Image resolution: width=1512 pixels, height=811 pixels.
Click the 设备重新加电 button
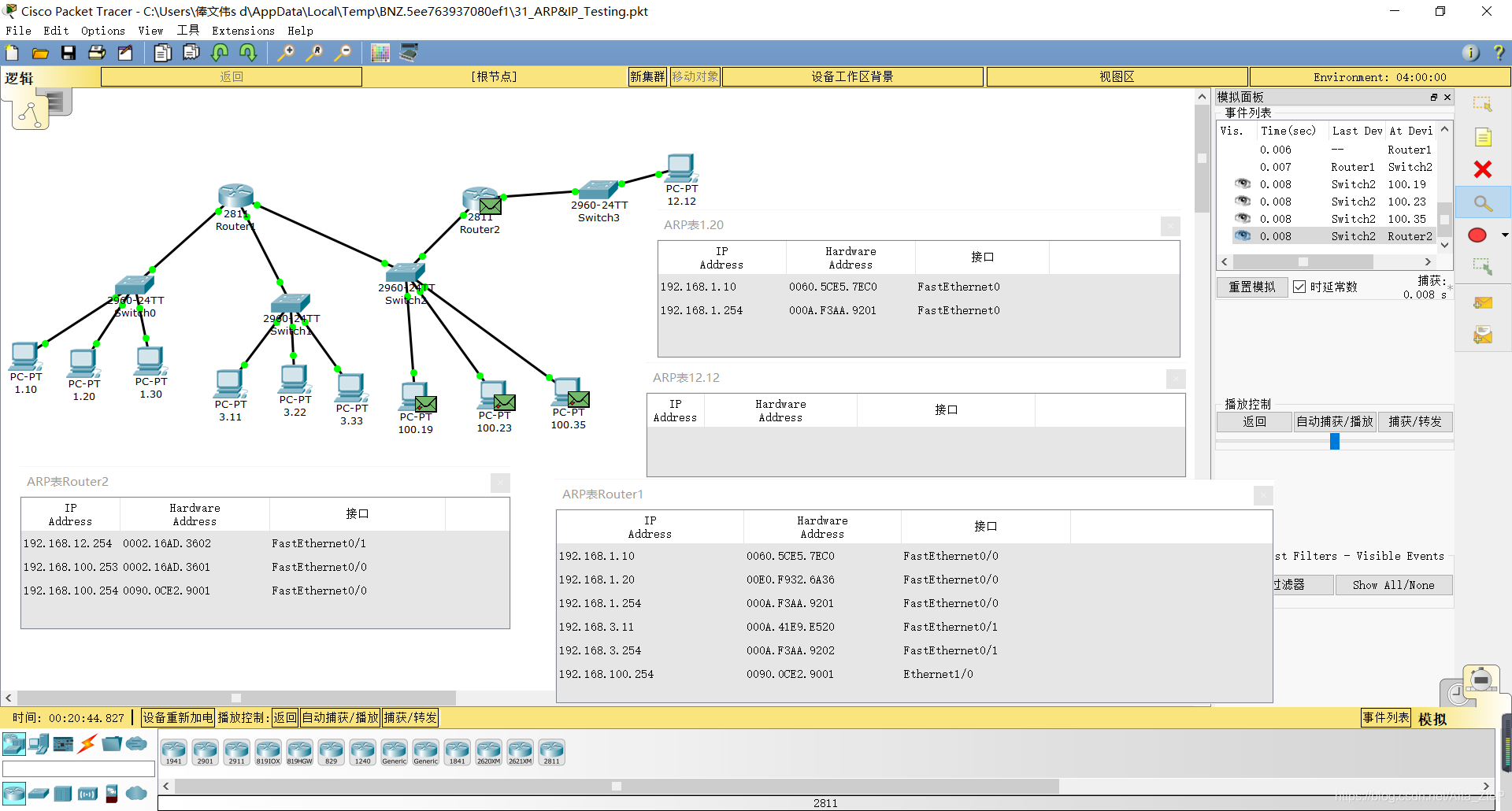click(178, 717)
